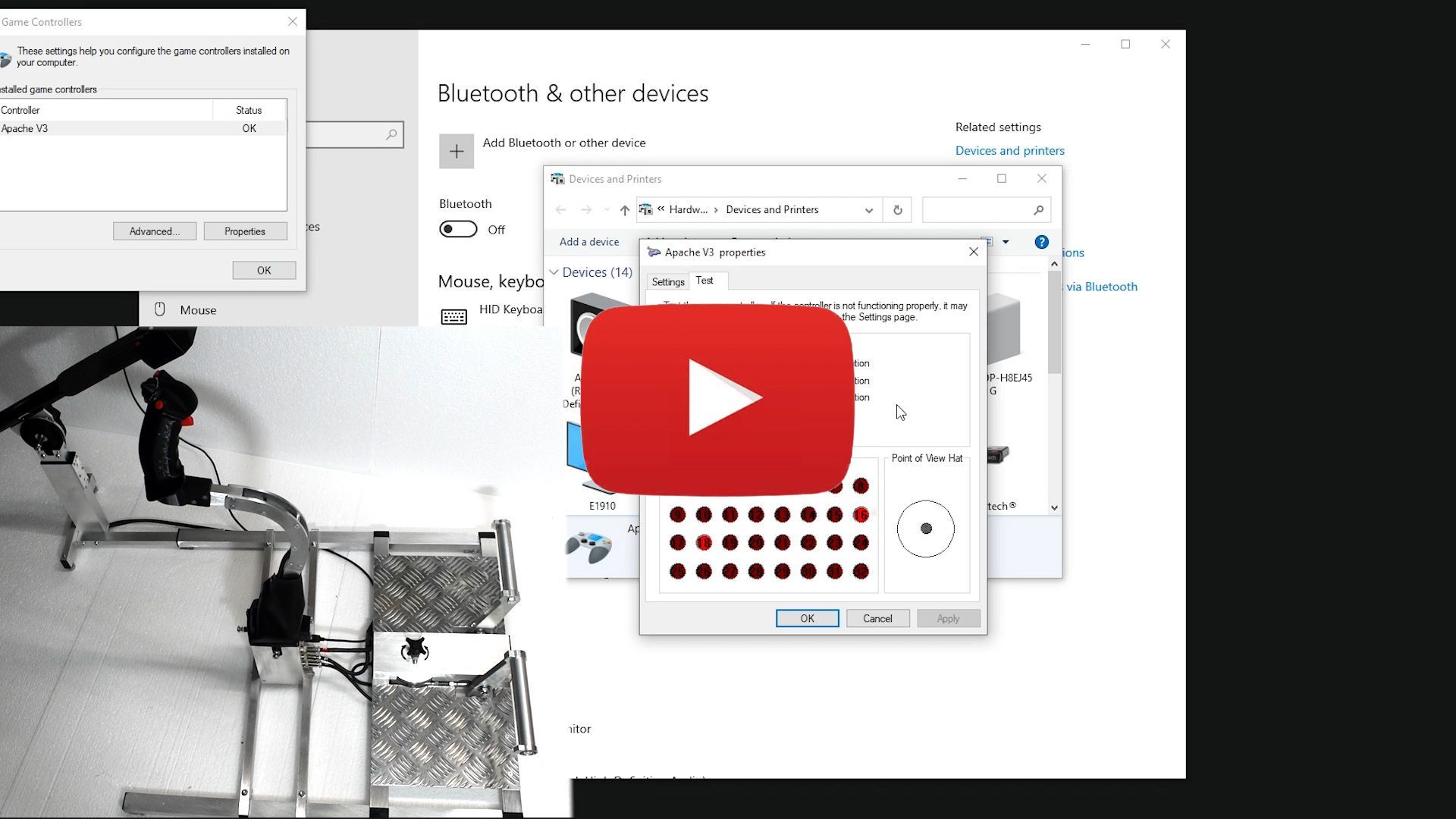Click the YouTube play button overlay
The width and height of the screenshot is (1456, 819).
717,397
